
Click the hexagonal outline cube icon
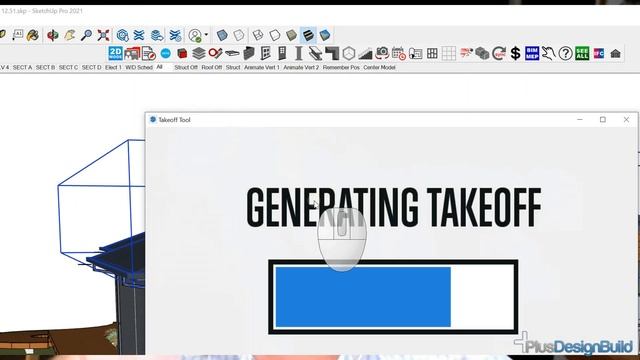(349, 53)
